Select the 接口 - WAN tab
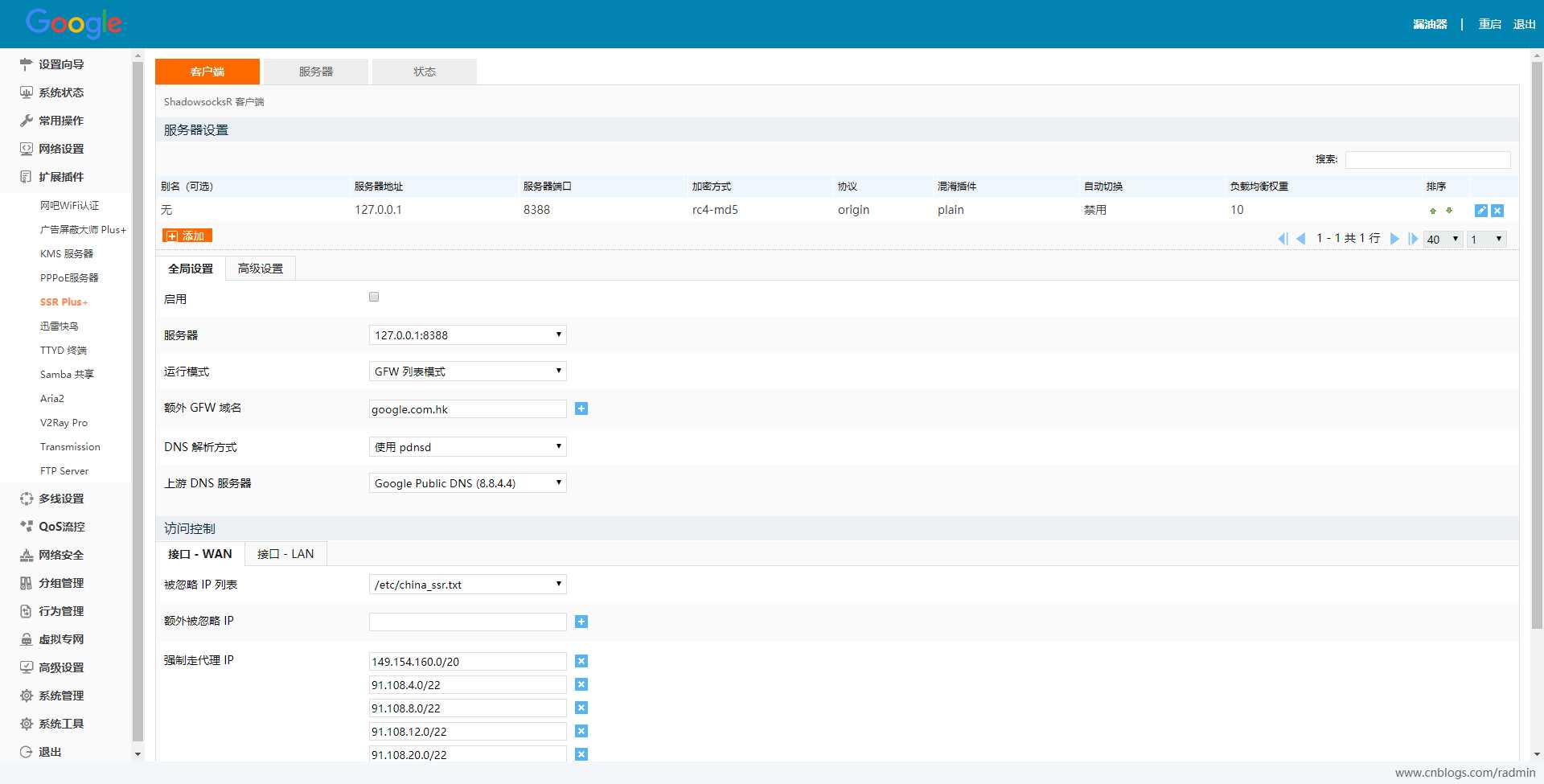 (x=200, y=554)
